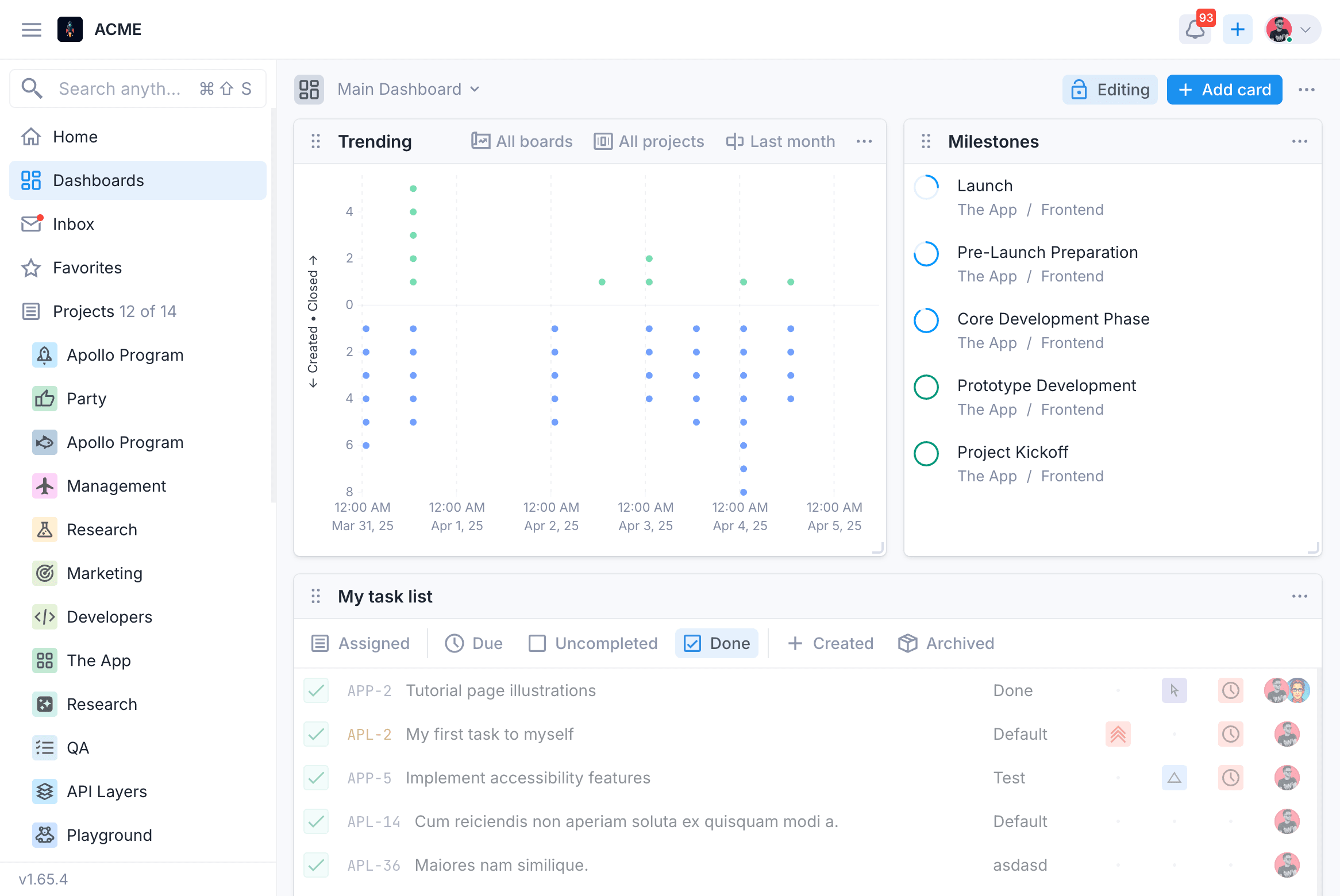Click the Marketing project target icon

[x=44, y=573]
